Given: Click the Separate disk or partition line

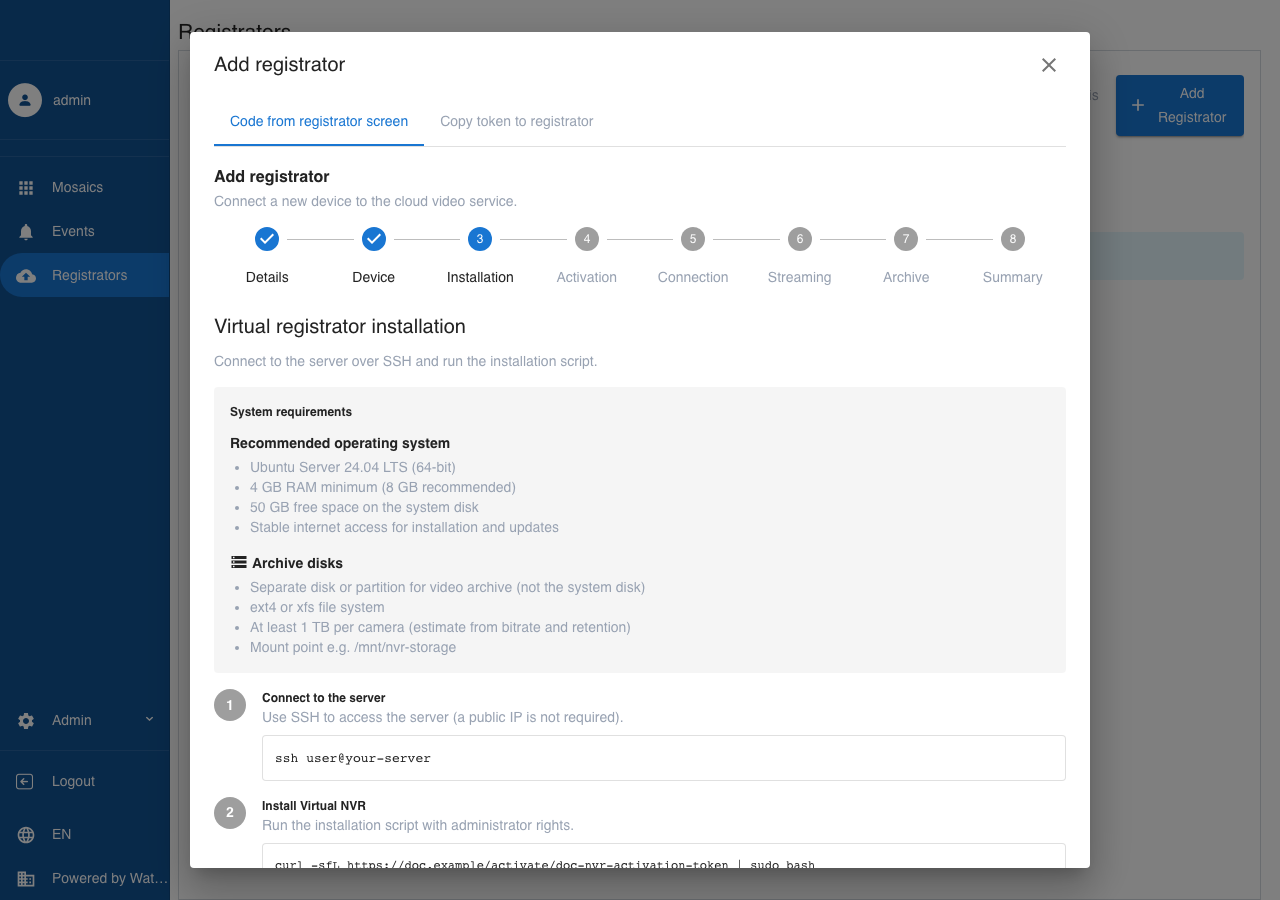Looking at the screenshot, I should point(447,587).
